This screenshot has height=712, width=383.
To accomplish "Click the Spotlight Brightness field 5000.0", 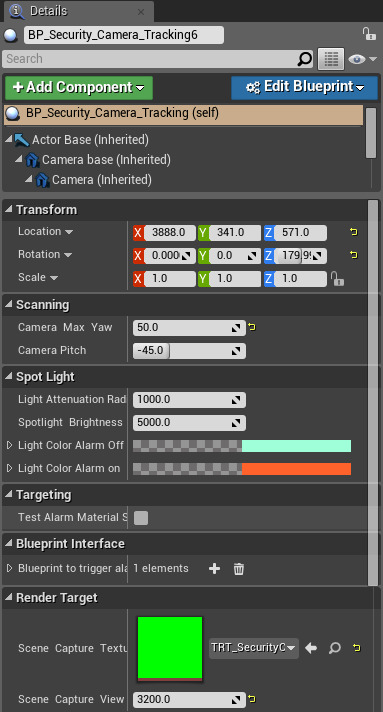I will [x=189, y=423].
